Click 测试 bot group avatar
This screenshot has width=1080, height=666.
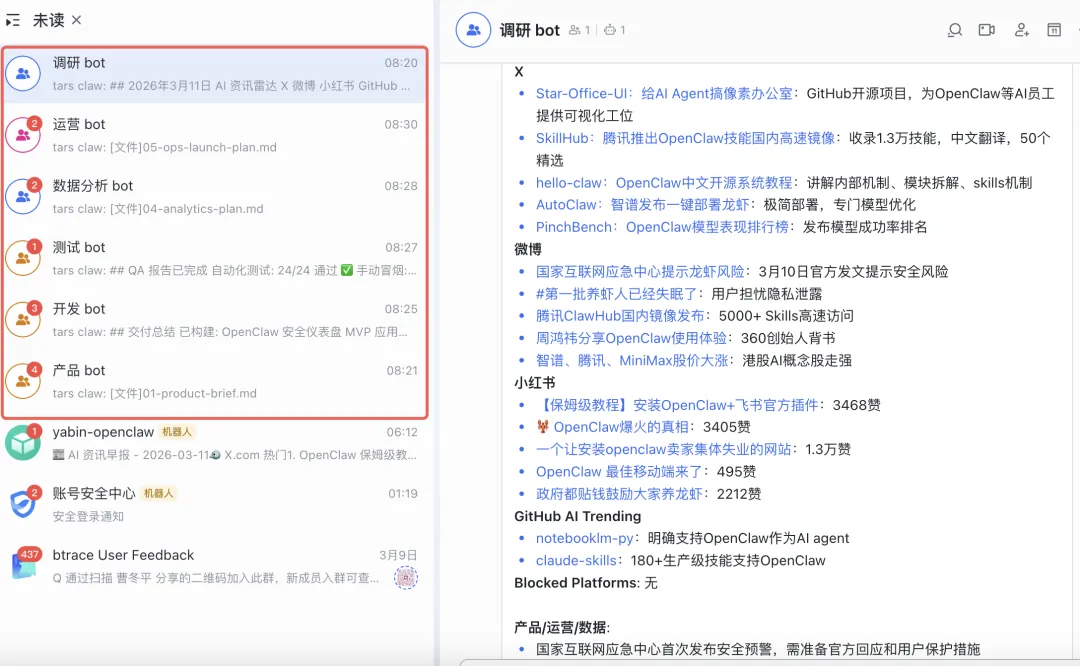coord(23,258)
